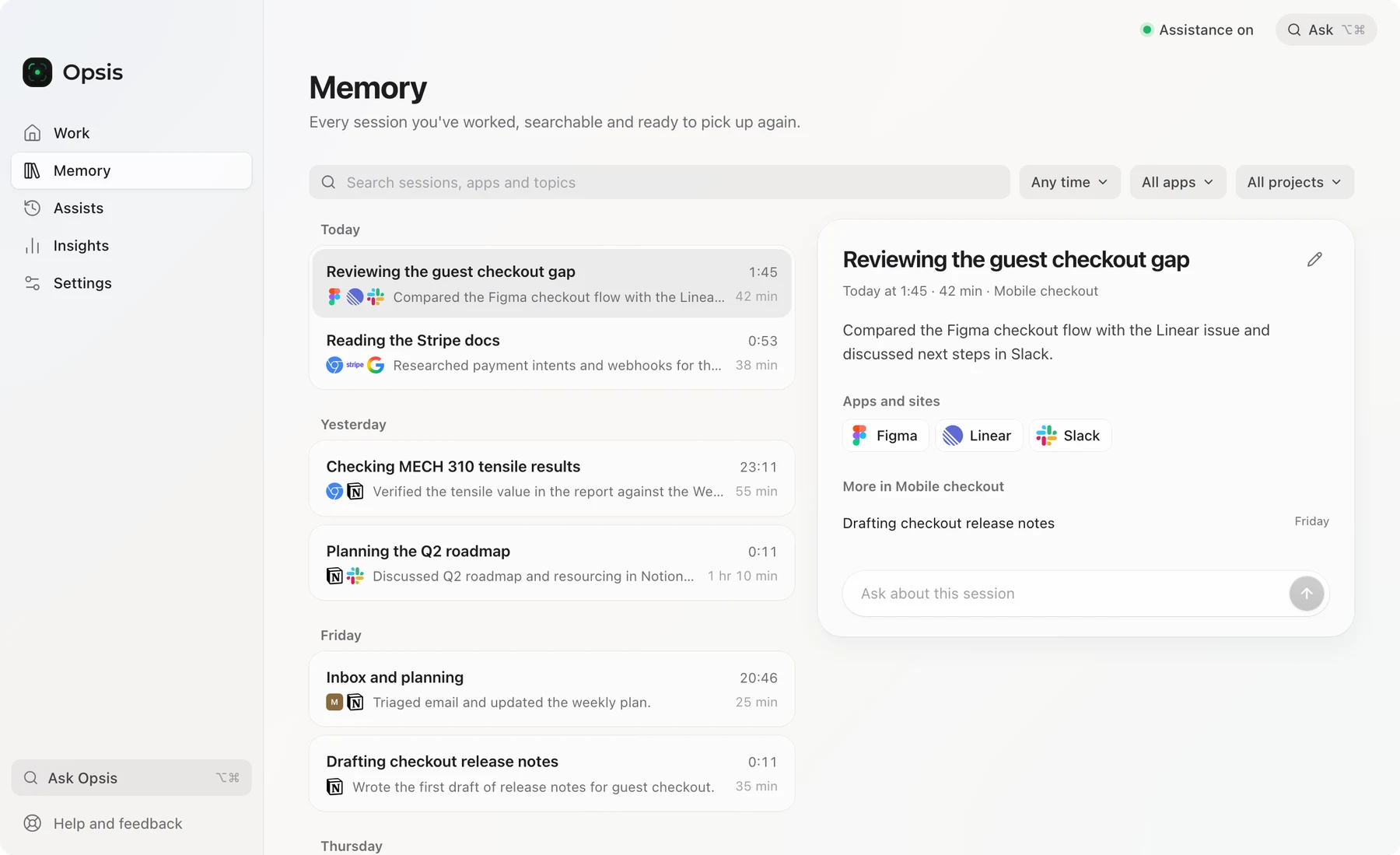Open the Insights page
The width and height of the screenshot is (1400, 855).
click(131, 246)
